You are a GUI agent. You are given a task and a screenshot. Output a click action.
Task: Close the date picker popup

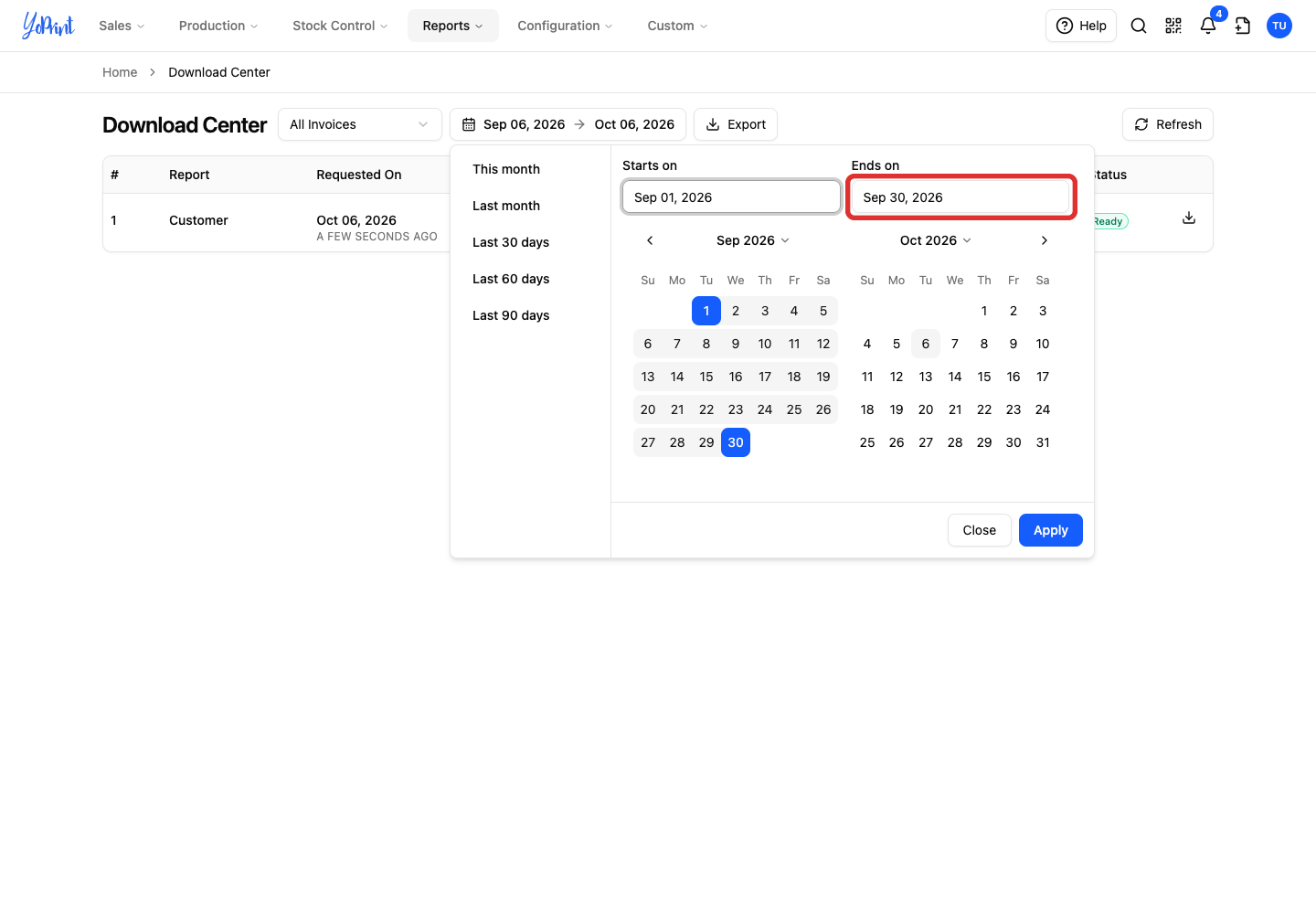tap(980, 530)
